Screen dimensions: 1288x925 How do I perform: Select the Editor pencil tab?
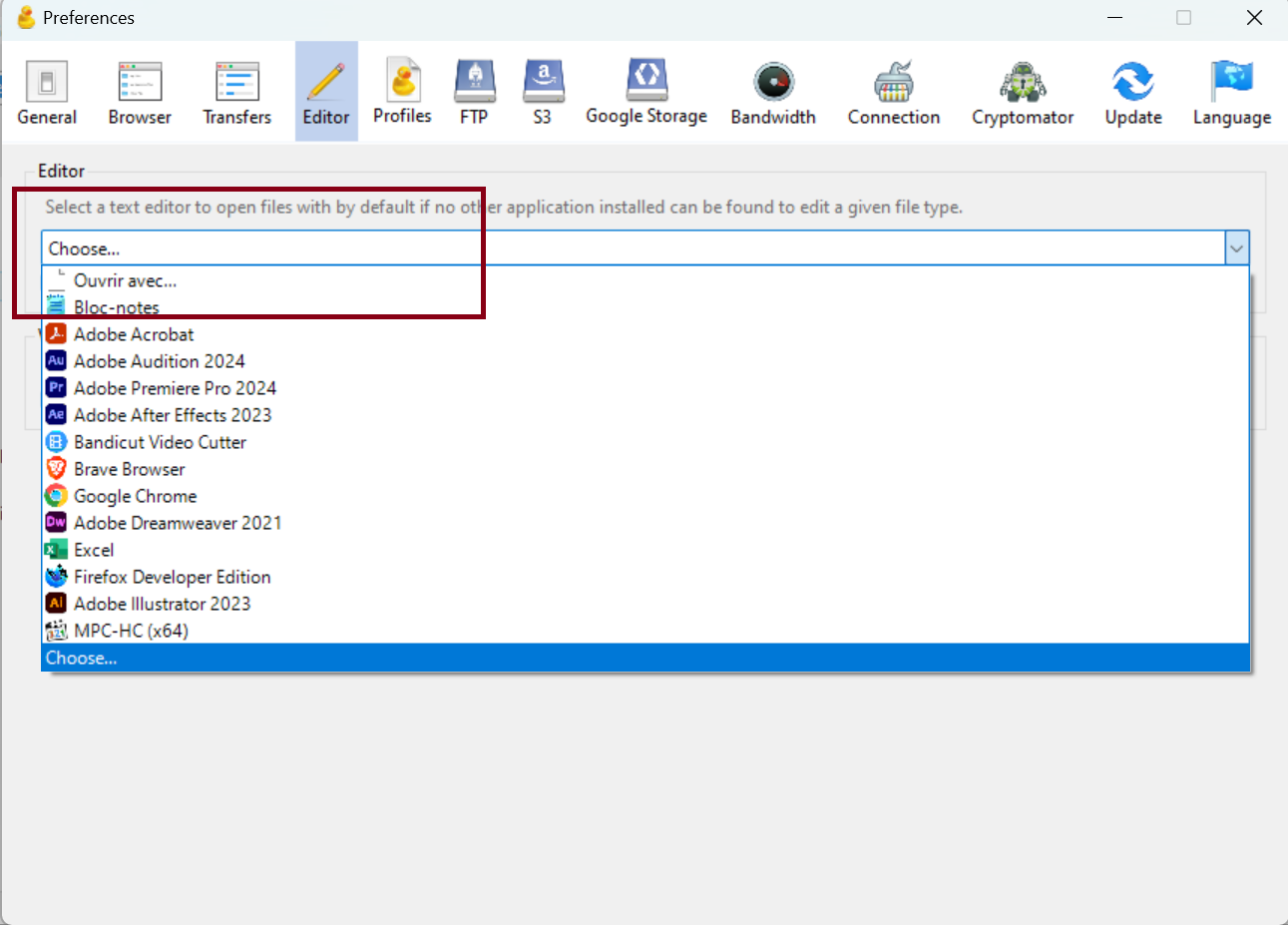(x=326, y=92)
